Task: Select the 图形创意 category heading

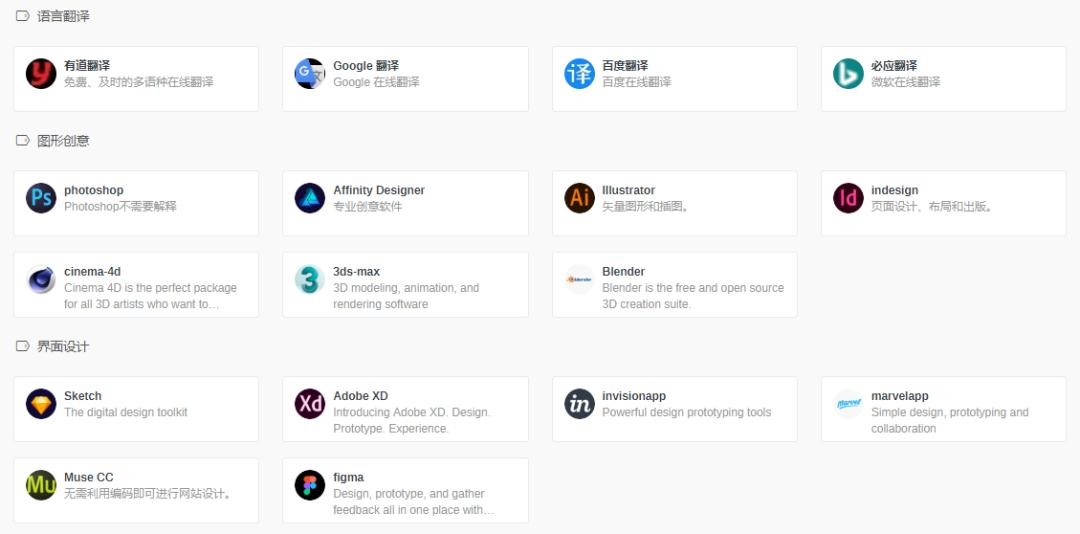Action: (x=63, y=141)
